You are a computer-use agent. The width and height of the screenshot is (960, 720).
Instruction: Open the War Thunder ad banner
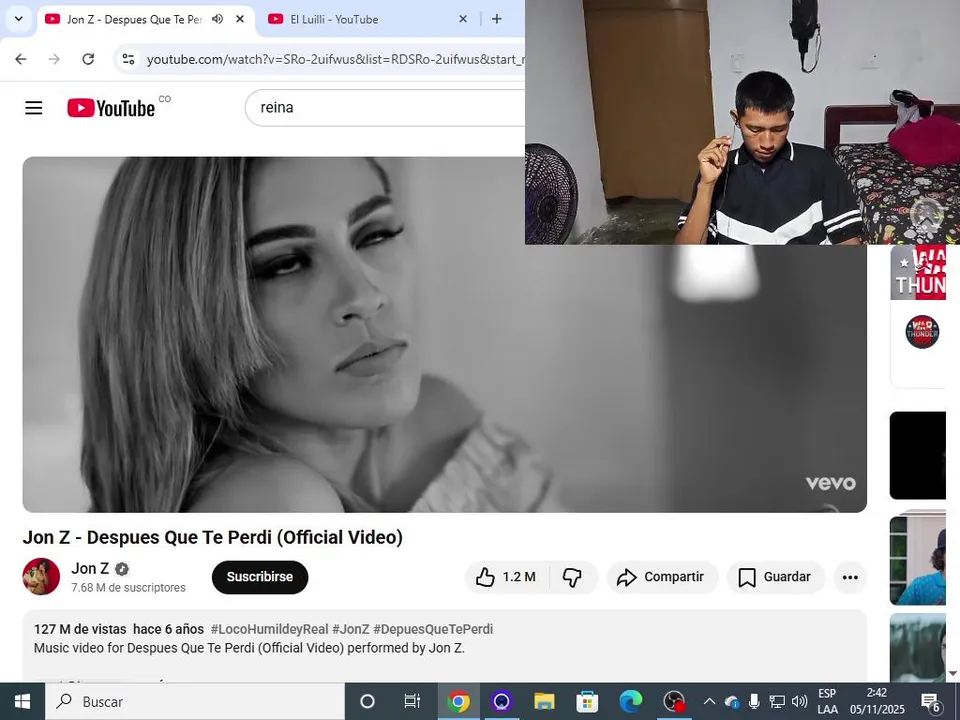coord(918,272)
